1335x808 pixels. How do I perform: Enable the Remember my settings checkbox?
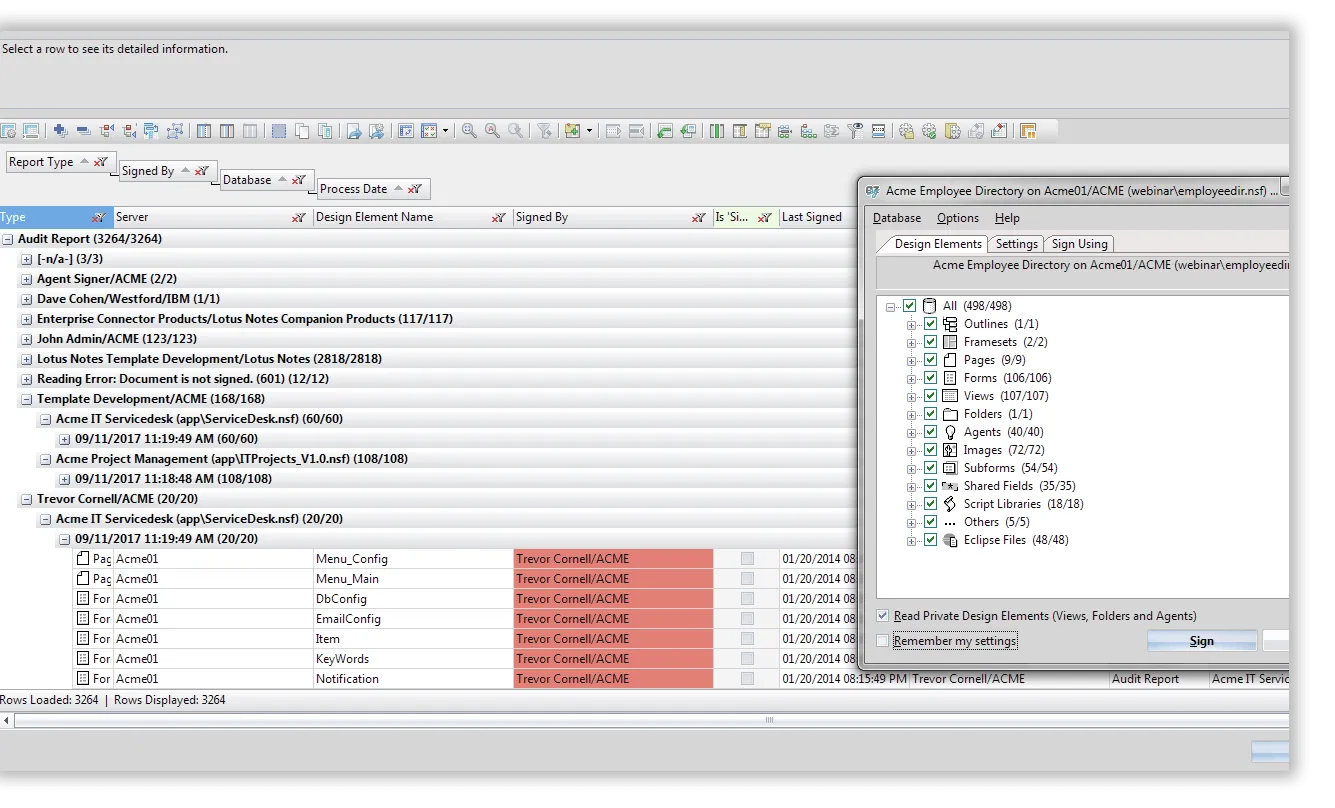tap(882, 641)
